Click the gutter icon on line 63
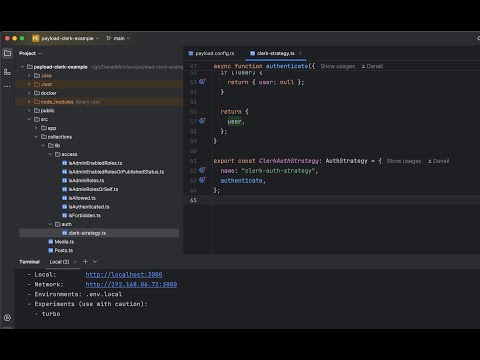Screen dimensions: 480x360 click(x=202, y=180)
